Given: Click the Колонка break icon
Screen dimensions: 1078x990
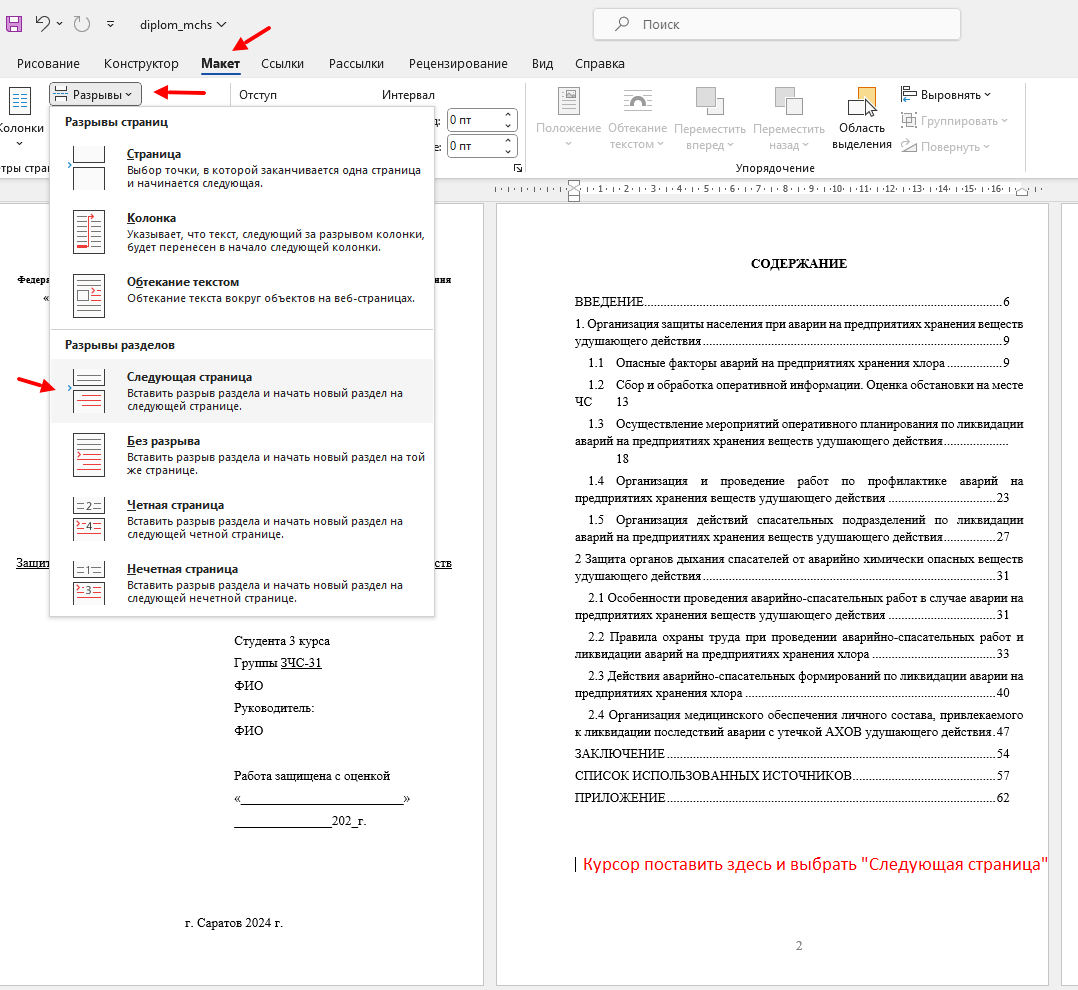Looking at the screenshot, I should coord(89,232).
